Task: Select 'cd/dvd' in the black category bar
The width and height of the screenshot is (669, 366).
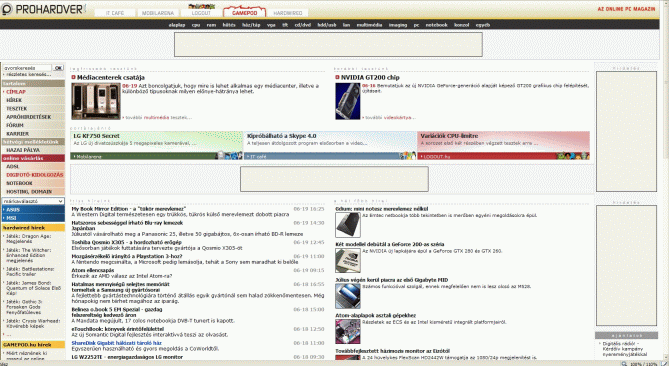Action: (x=303, y=25)
